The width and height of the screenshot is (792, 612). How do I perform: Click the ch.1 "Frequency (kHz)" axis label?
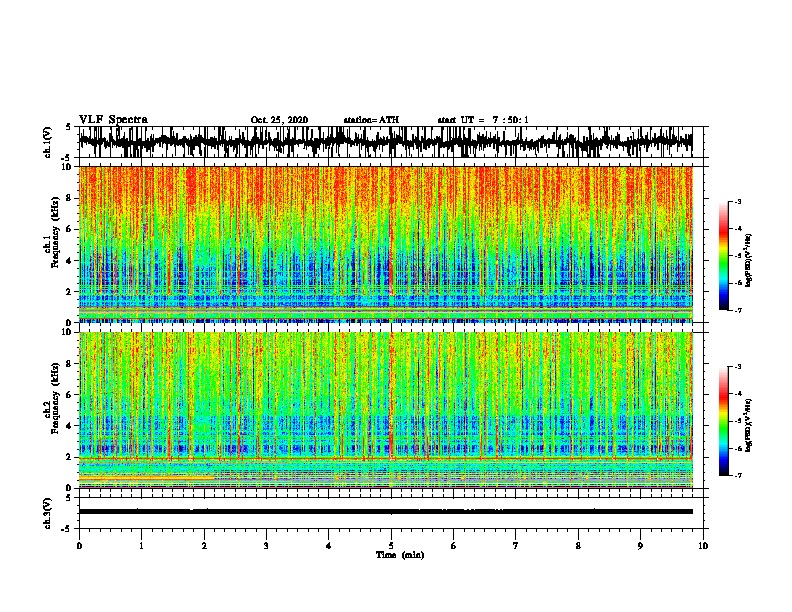(55, 233)
